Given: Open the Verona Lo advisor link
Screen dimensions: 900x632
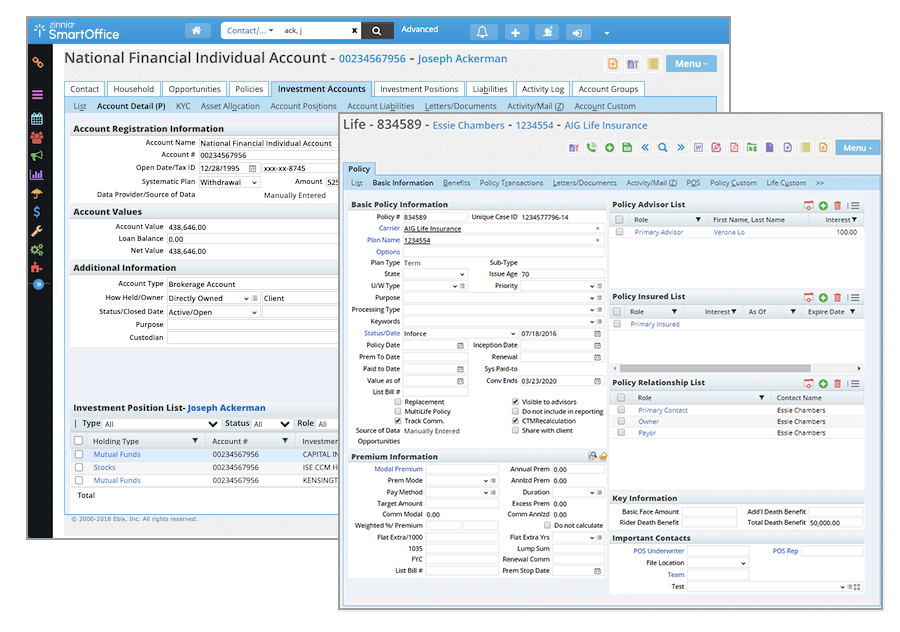Looking at the screenshot, I should tap(729, 232).
